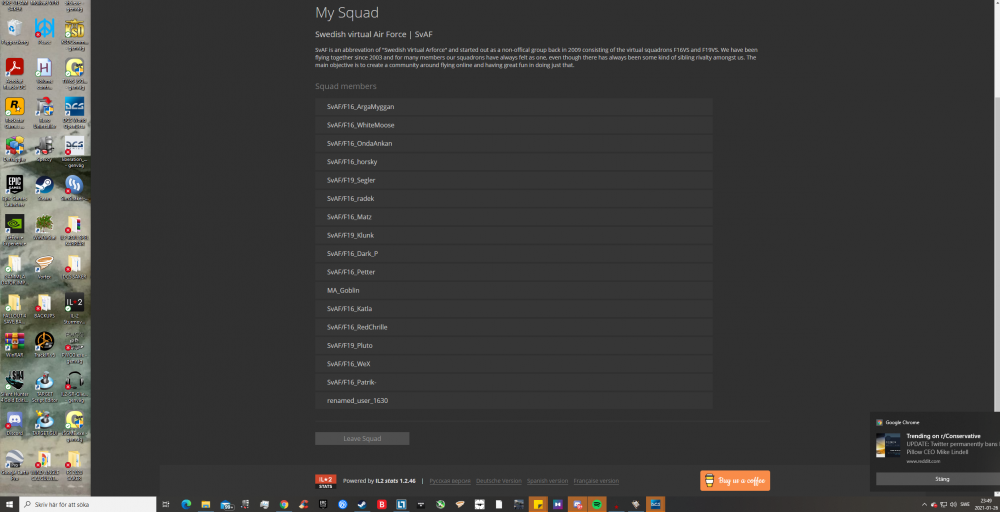Open squad member SvAF/F16_WeX
Image resolution: width=1000 pixels, height=512 pixels.
513,364
